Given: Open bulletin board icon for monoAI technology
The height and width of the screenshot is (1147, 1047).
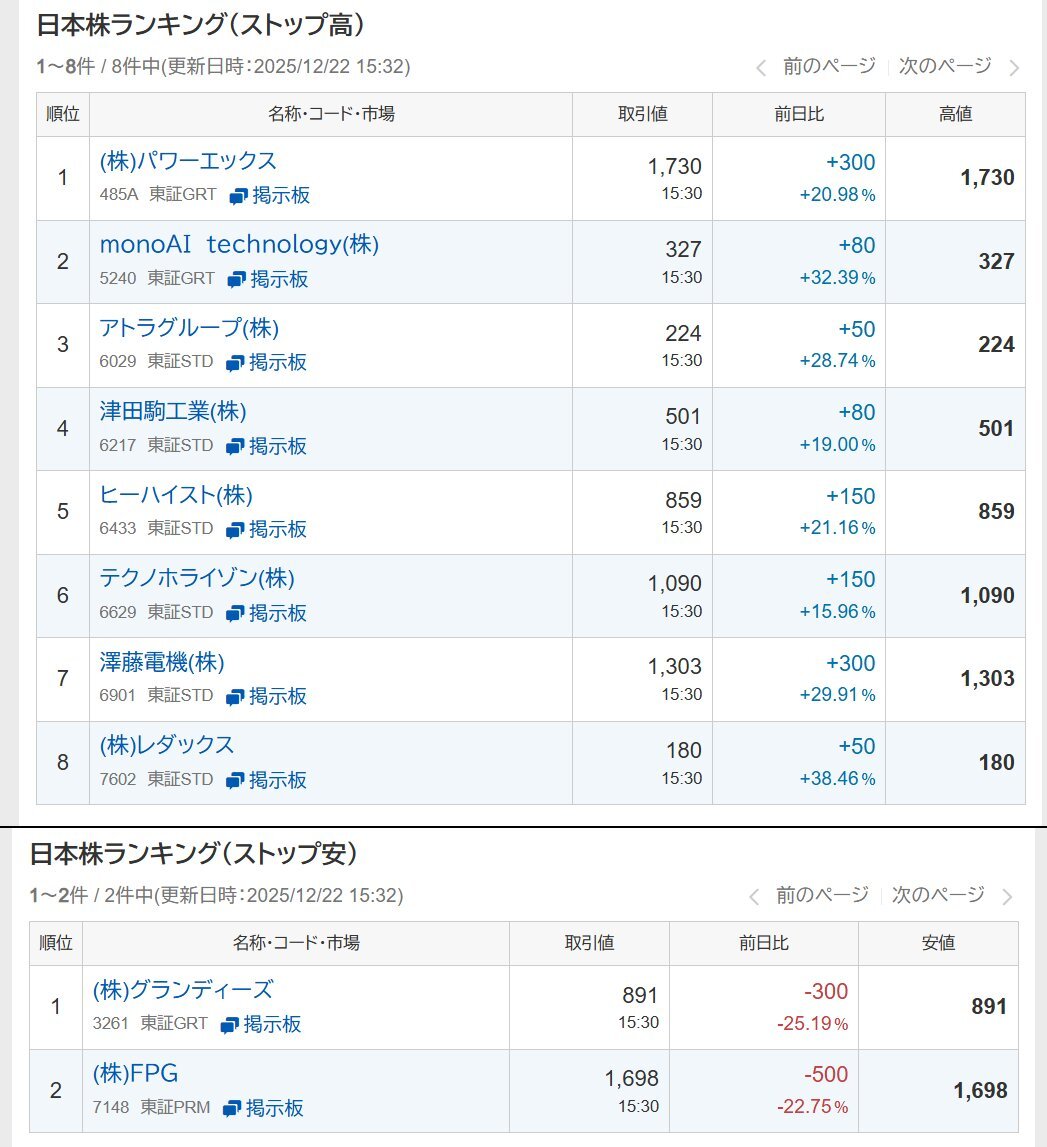Looking at the screenshot, I should point(236,279).
